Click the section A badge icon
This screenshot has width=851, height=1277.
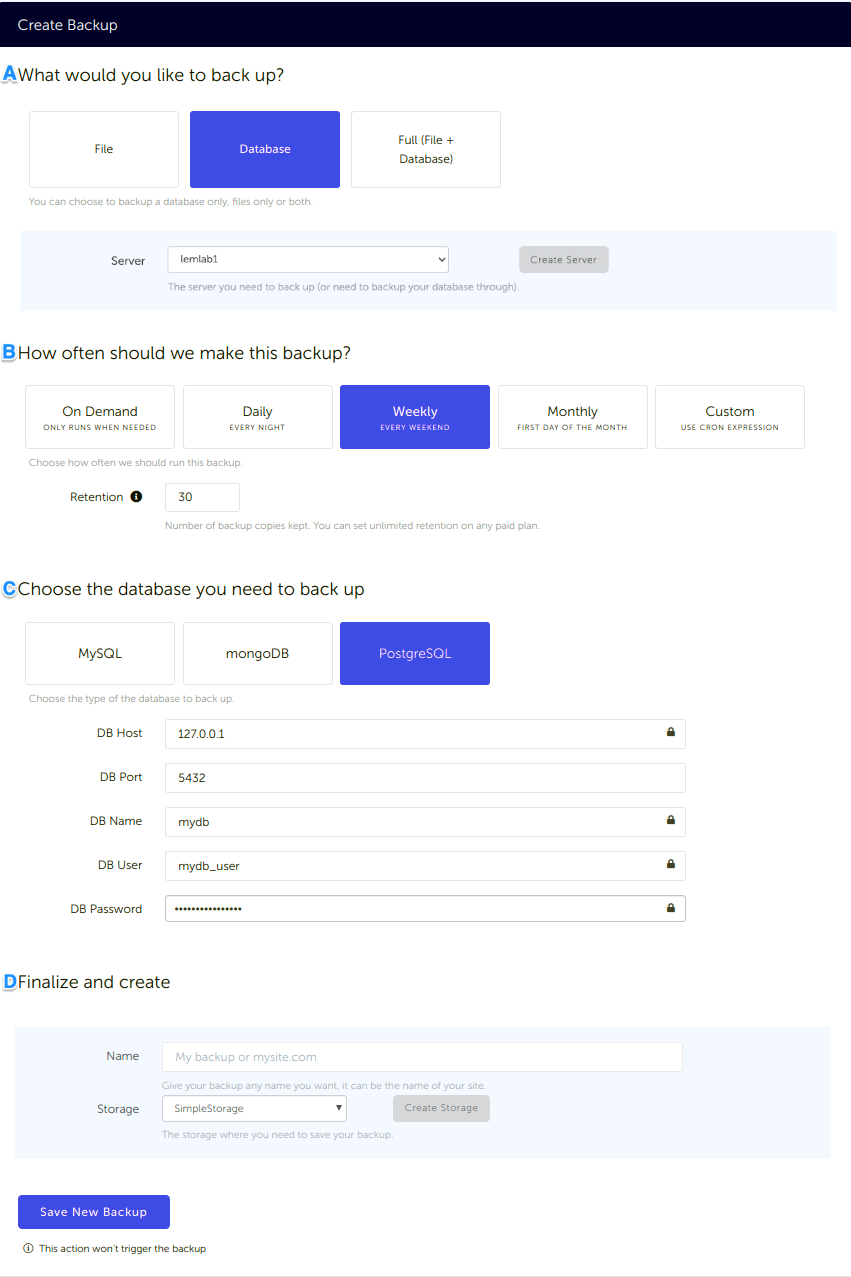click(9, 73)
